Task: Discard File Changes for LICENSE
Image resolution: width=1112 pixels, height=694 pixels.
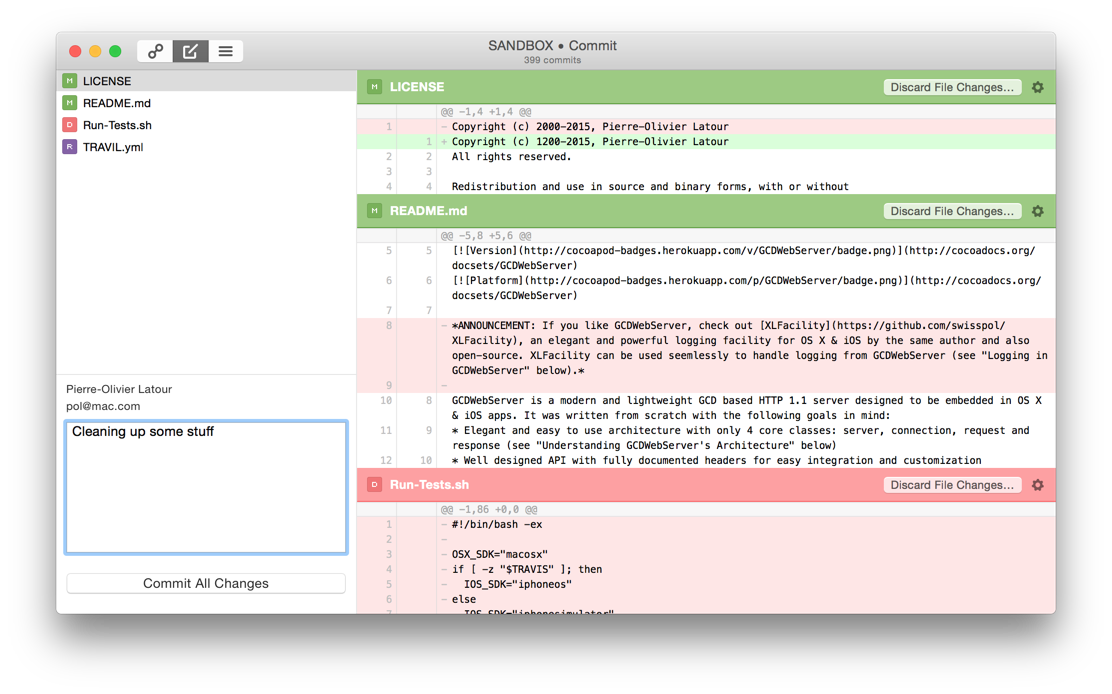Action: point(952,87)
